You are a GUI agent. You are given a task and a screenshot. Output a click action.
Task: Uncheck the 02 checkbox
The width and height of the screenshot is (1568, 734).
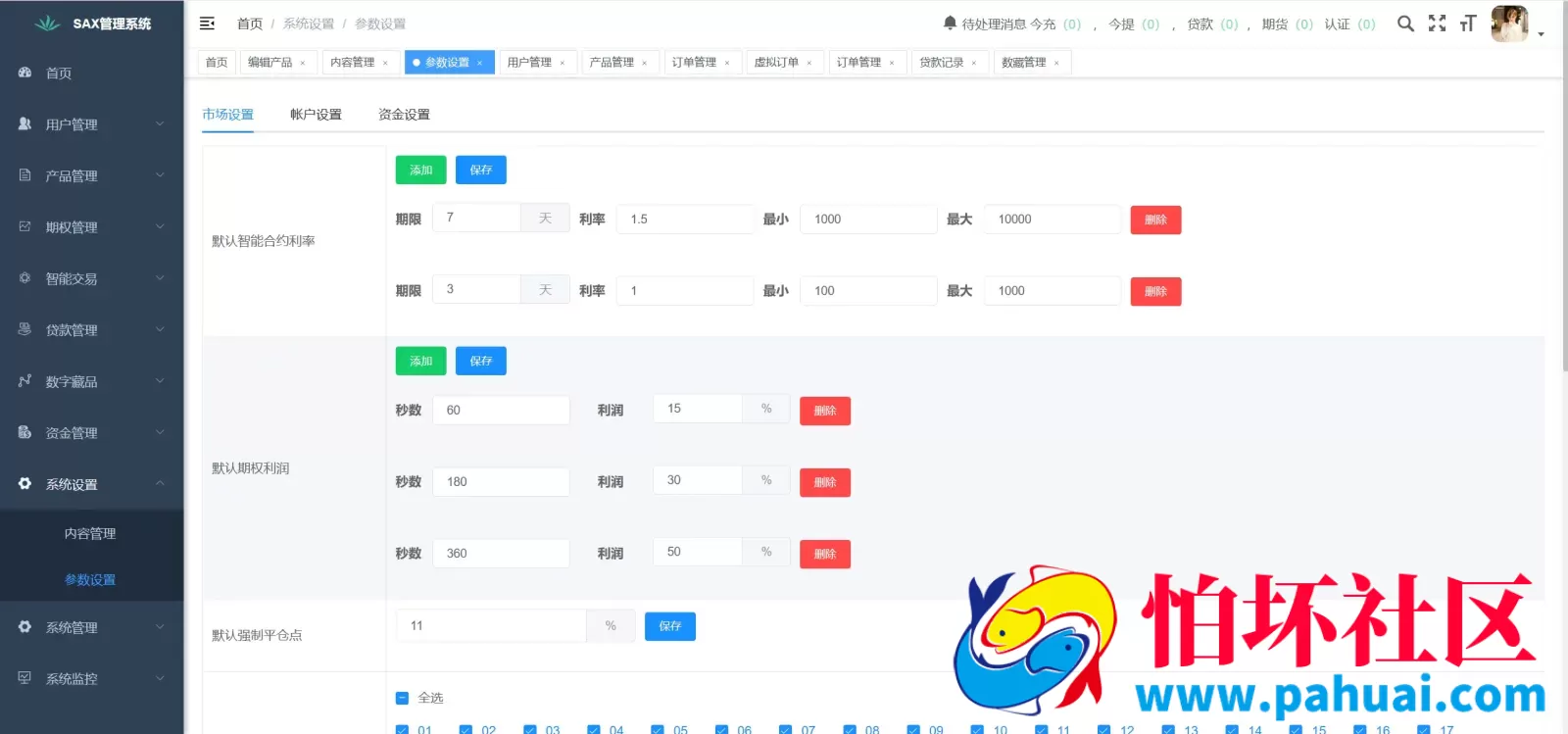point(465,730)
